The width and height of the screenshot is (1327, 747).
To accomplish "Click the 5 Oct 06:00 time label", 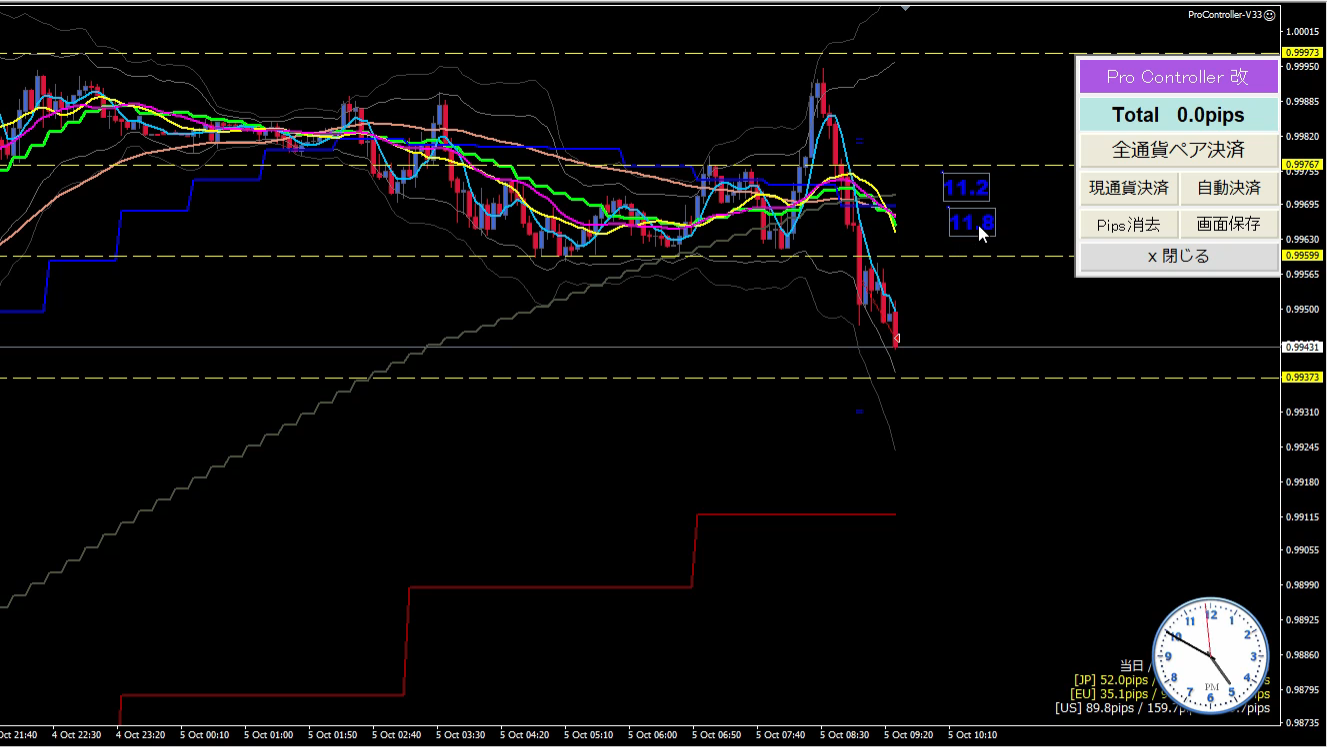I will [x=652, y=735].
